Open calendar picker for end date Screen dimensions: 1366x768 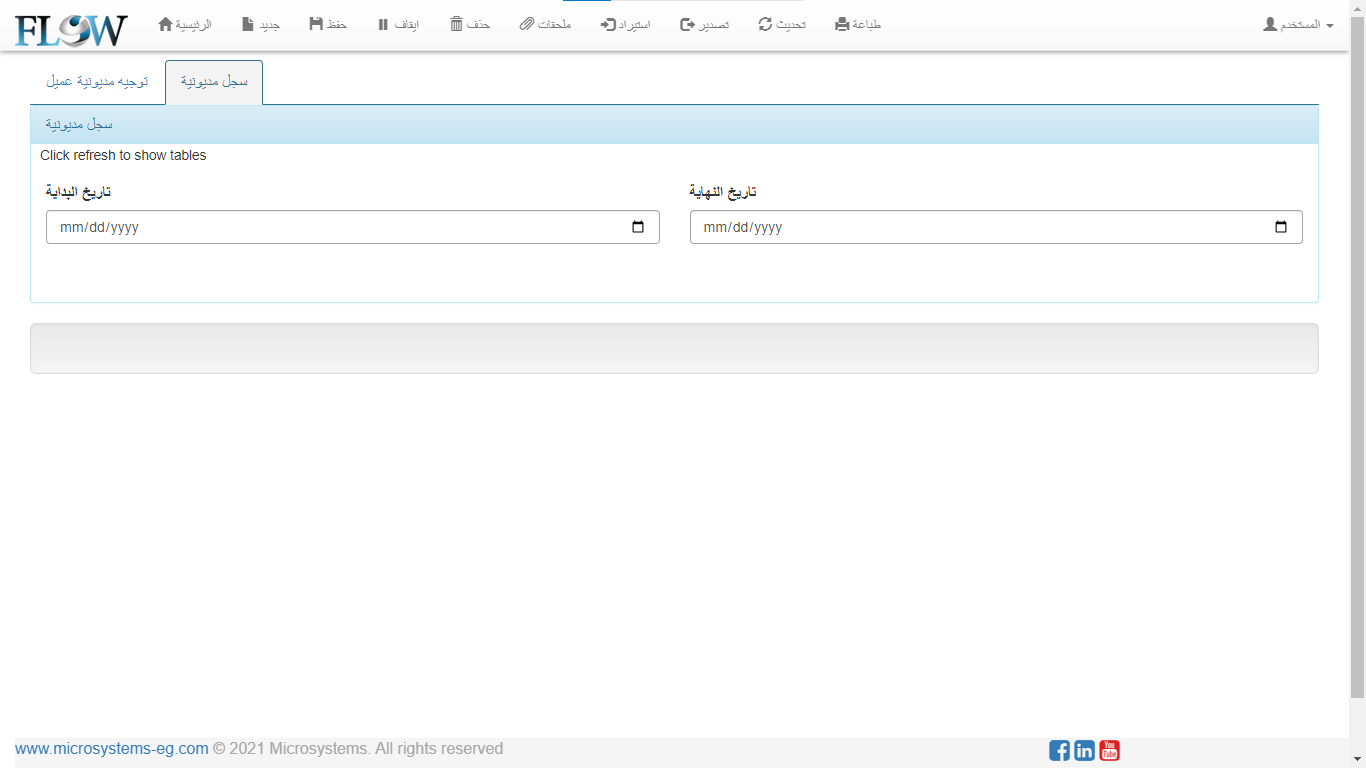(x=1281, y=227)
